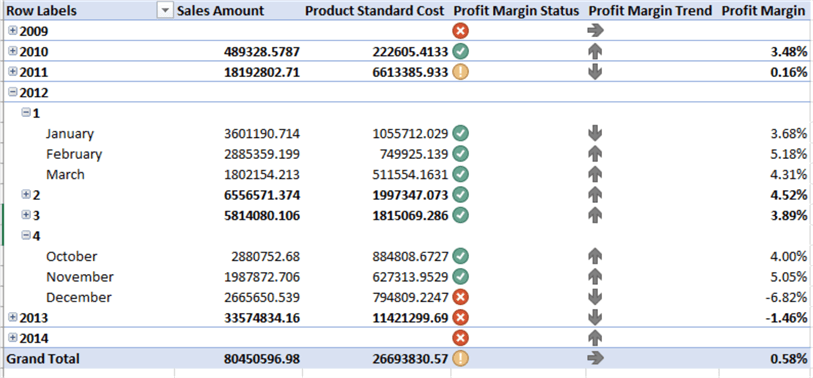Select 2013 profit margin -1.46%
Viewport: 813px width, 378px height.
tap(786, 317)
